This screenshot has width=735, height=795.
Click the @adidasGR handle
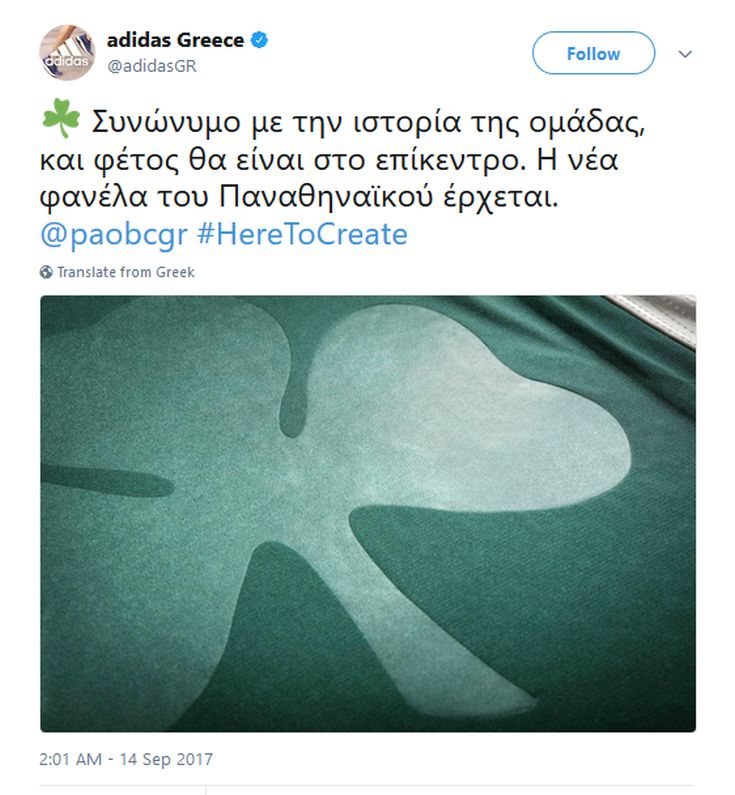click(152, 66)
